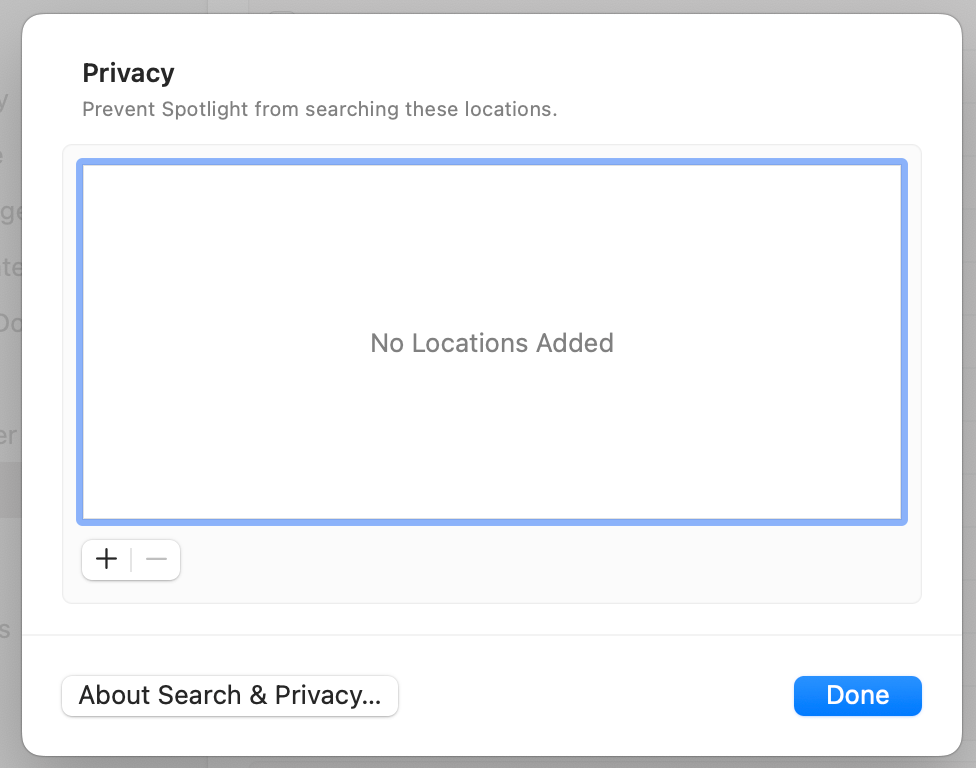Viewport: 976px width, 768px height.
Task: Learn more with About Search & Privacy button
Action: (230, 696)
